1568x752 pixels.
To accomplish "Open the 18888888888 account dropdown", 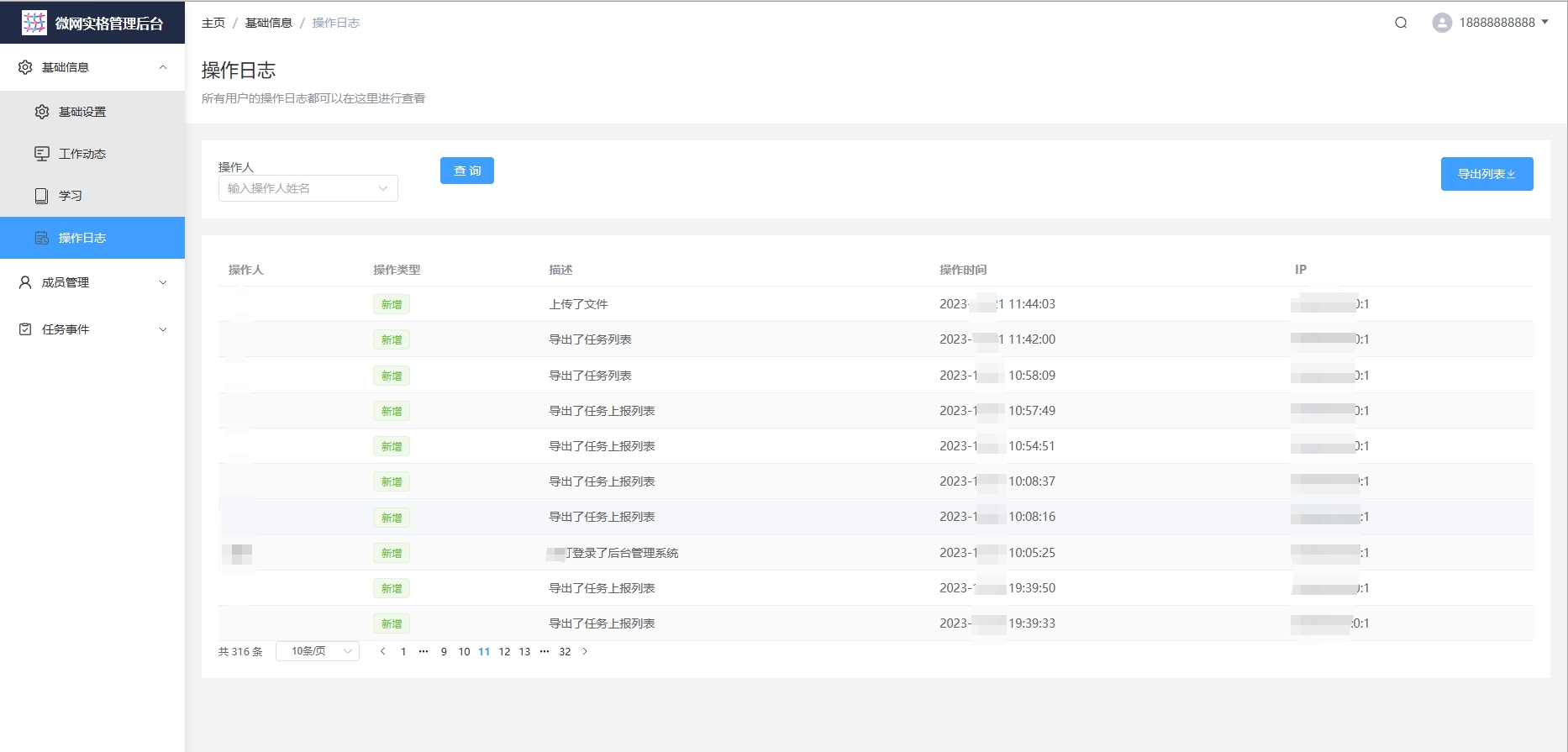I will (x=1503, y=23).
